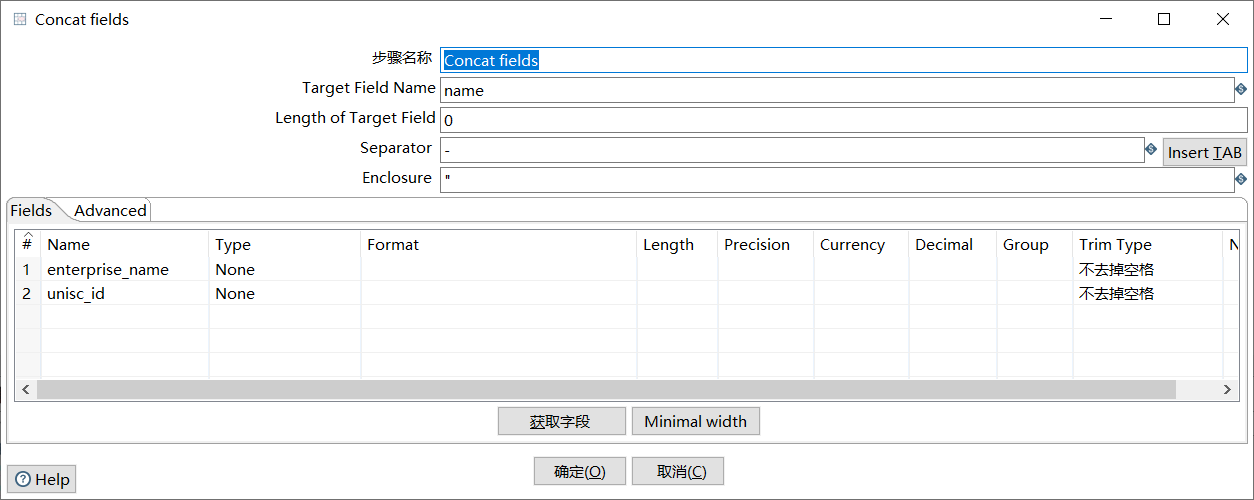Image resolution: width=1254 pixels, height=500 pixels.
Task: Click the Insert TAB button
Action: coord(1205,152)
